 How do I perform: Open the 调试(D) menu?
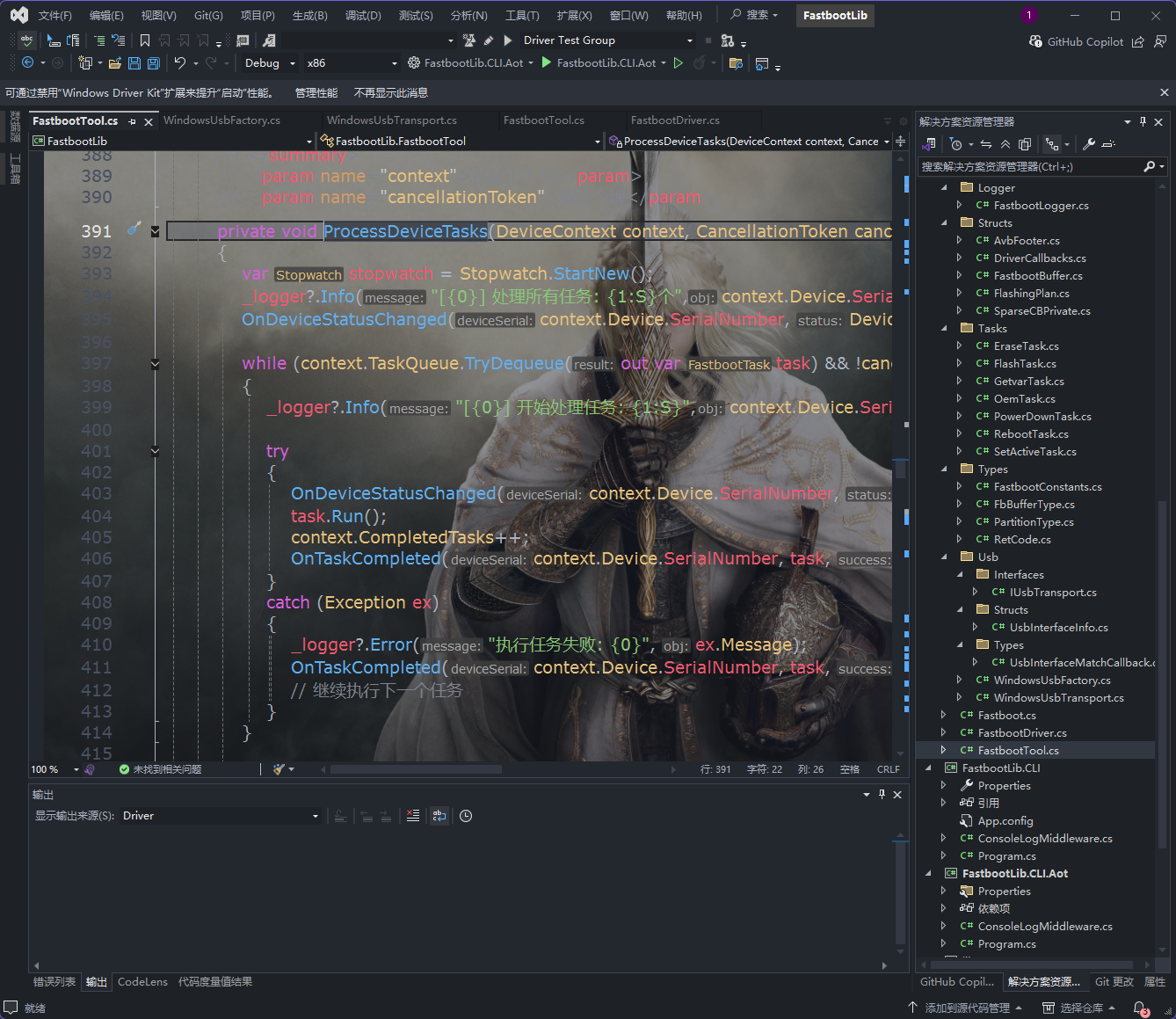coord(363,14)
